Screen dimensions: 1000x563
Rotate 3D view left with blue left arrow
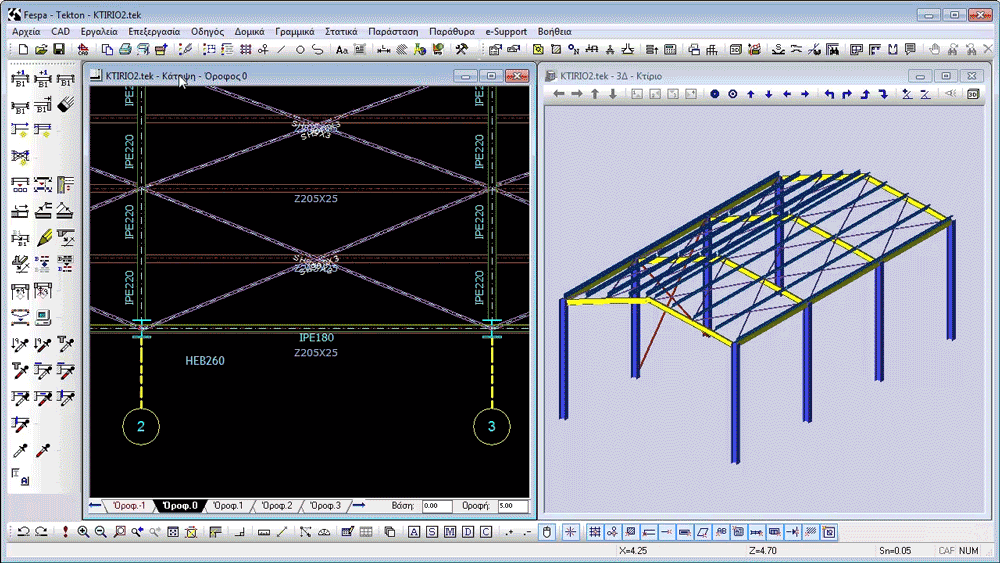(x=787, y=94)
